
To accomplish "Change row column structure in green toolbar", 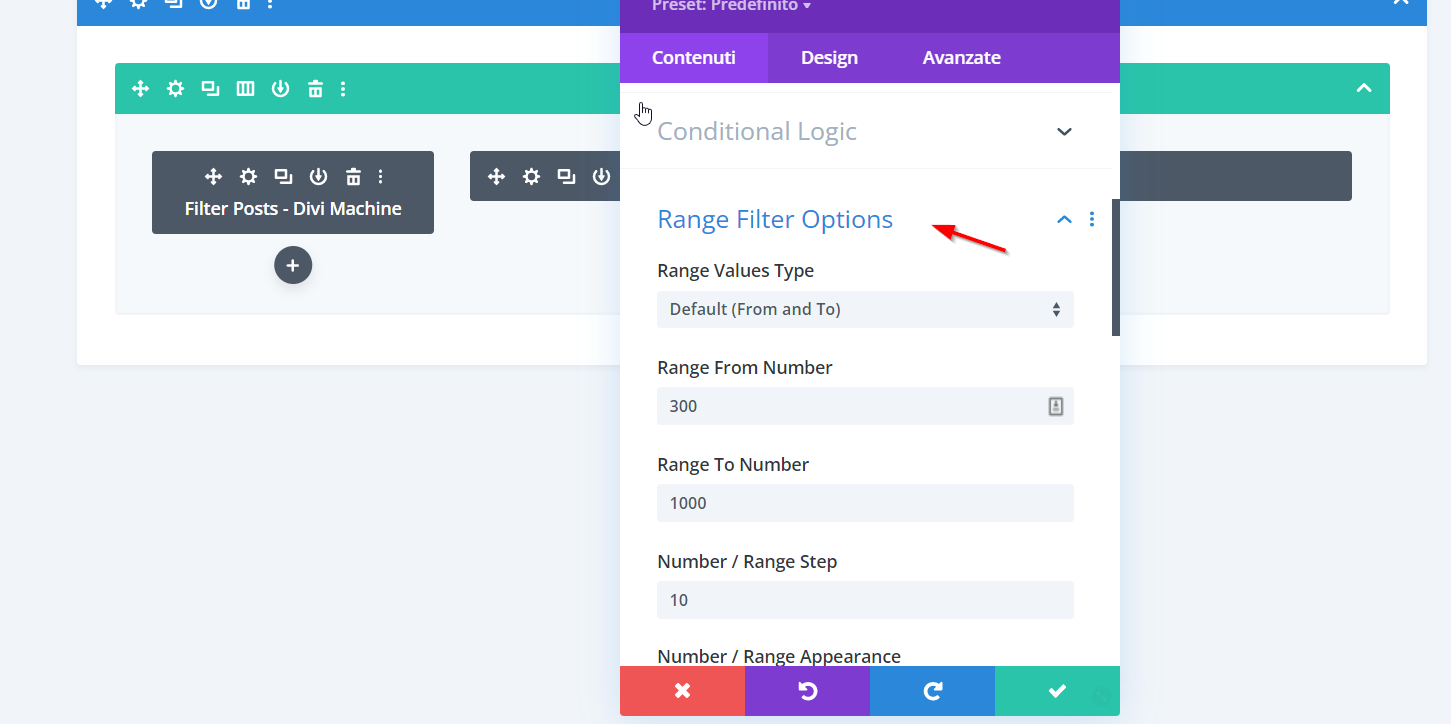I will click(245, 89).
